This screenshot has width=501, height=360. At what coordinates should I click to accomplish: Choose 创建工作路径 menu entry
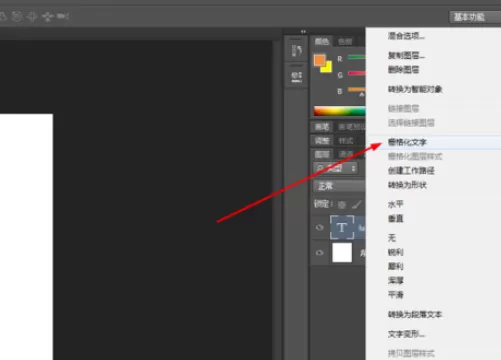411,171
